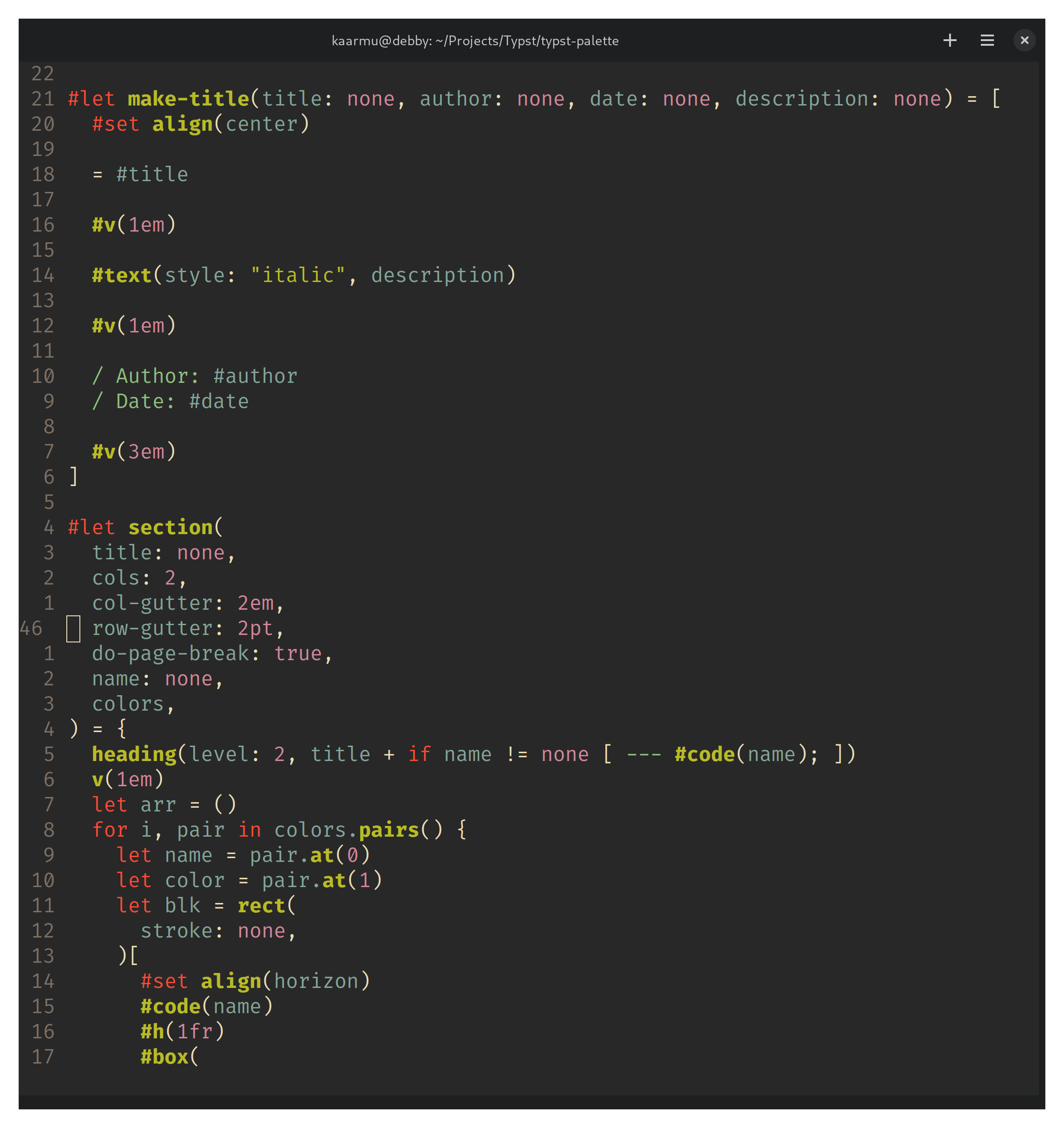
Task: Click the '/ Author: #author' line
Action: (195, 376)
